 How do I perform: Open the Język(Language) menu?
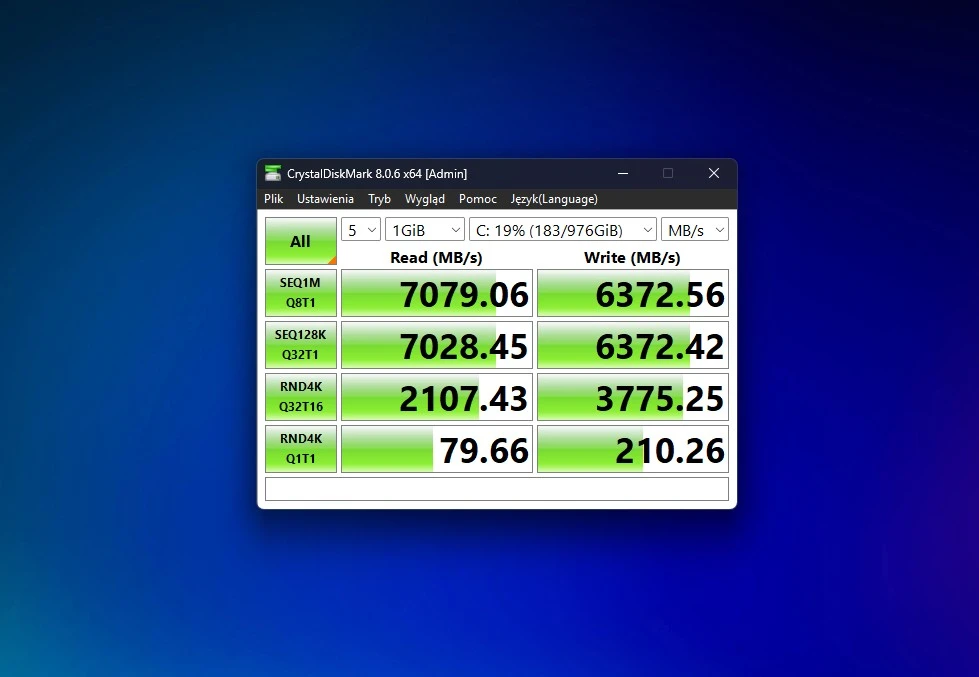pyautogui.click(x=554, y=199)
